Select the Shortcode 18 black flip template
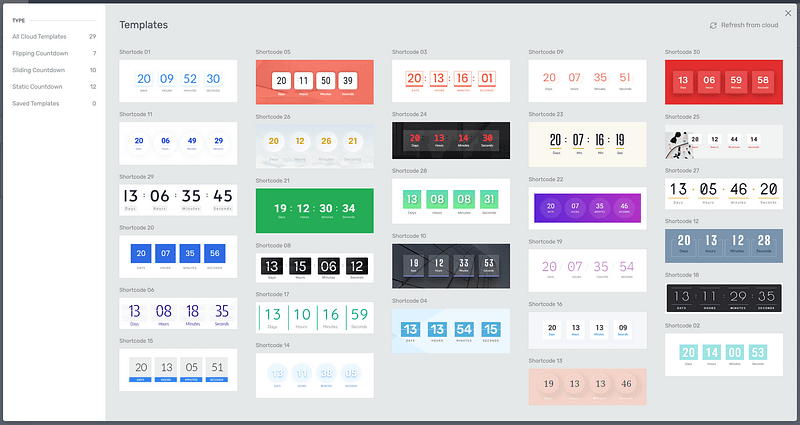Screen dimensions: 800x425 point(724,297)
